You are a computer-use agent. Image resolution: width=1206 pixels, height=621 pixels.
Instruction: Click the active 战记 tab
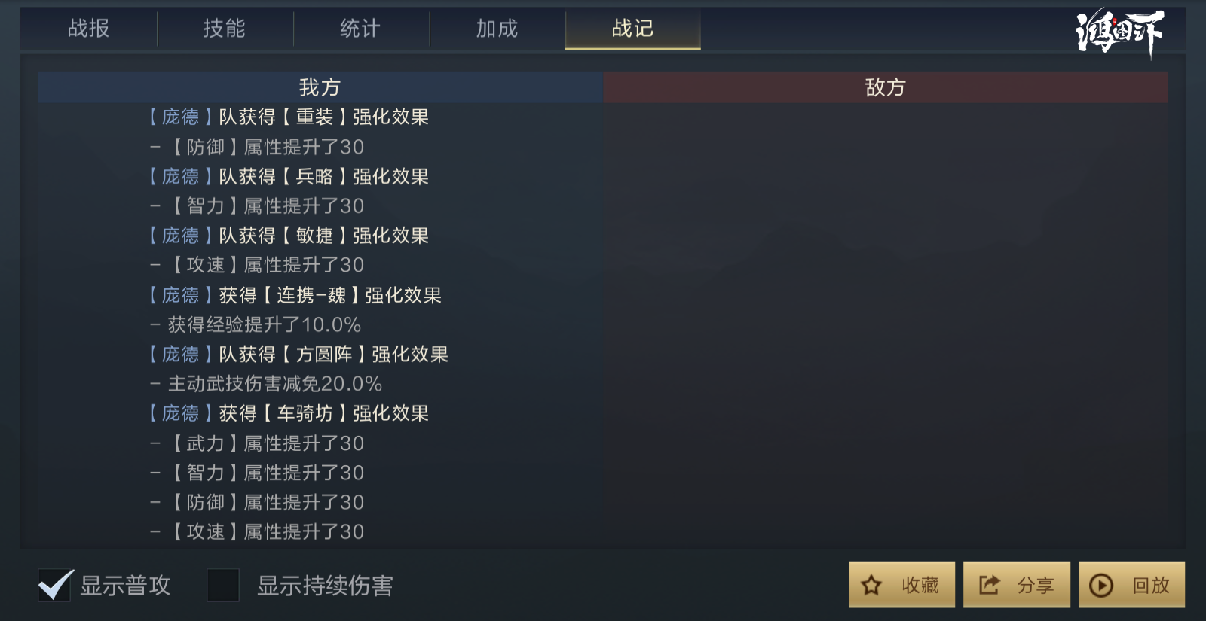(x=633, y=29)
